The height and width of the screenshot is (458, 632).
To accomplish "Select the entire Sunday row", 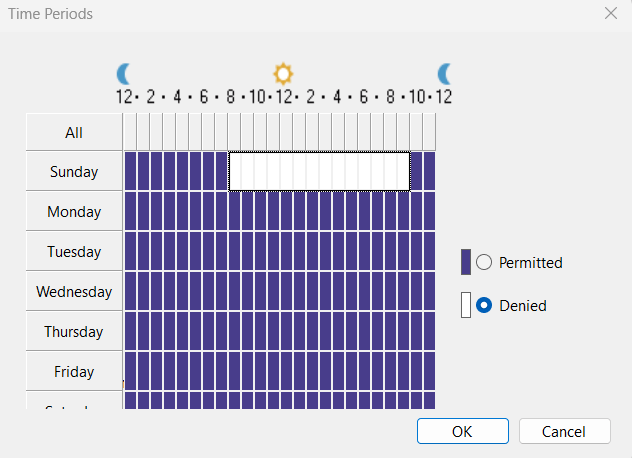I will pos(74,172).
